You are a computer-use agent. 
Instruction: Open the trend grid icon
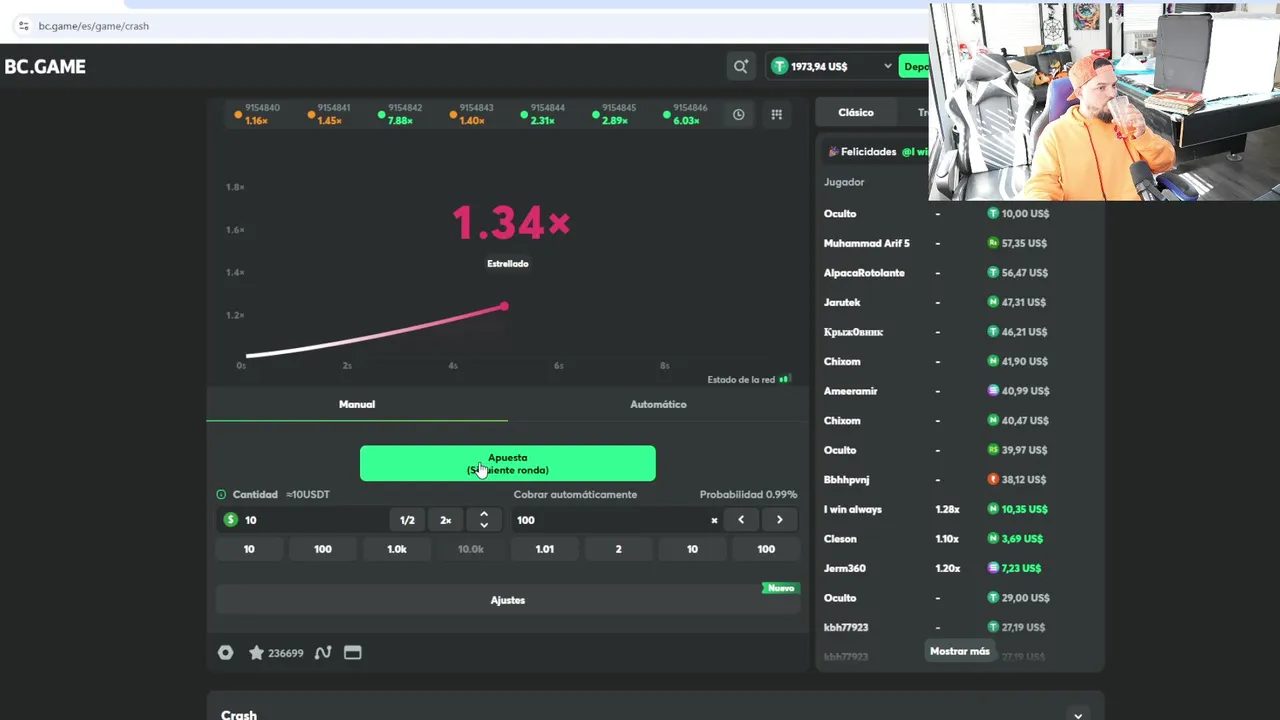point(776,114)
